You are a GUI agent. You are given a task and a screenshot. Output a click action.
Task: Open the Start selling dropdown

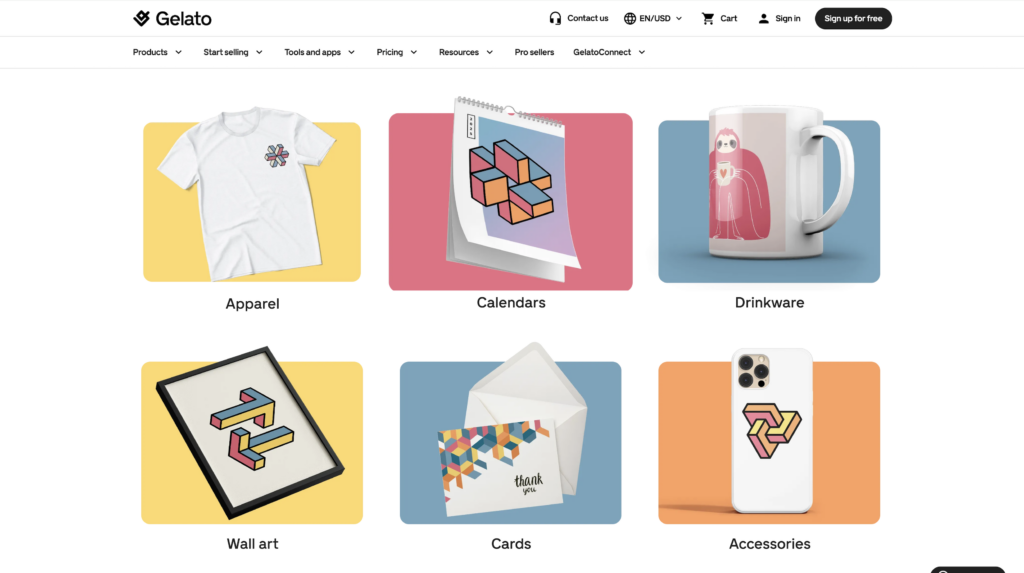(x=233, y=52)
